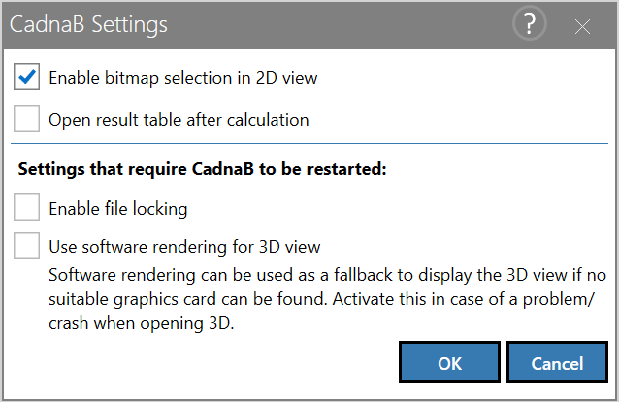The width and height of the screenshot is (619, 402).
Task: Tick the Enable file locking checkbox
Action: 27,207
